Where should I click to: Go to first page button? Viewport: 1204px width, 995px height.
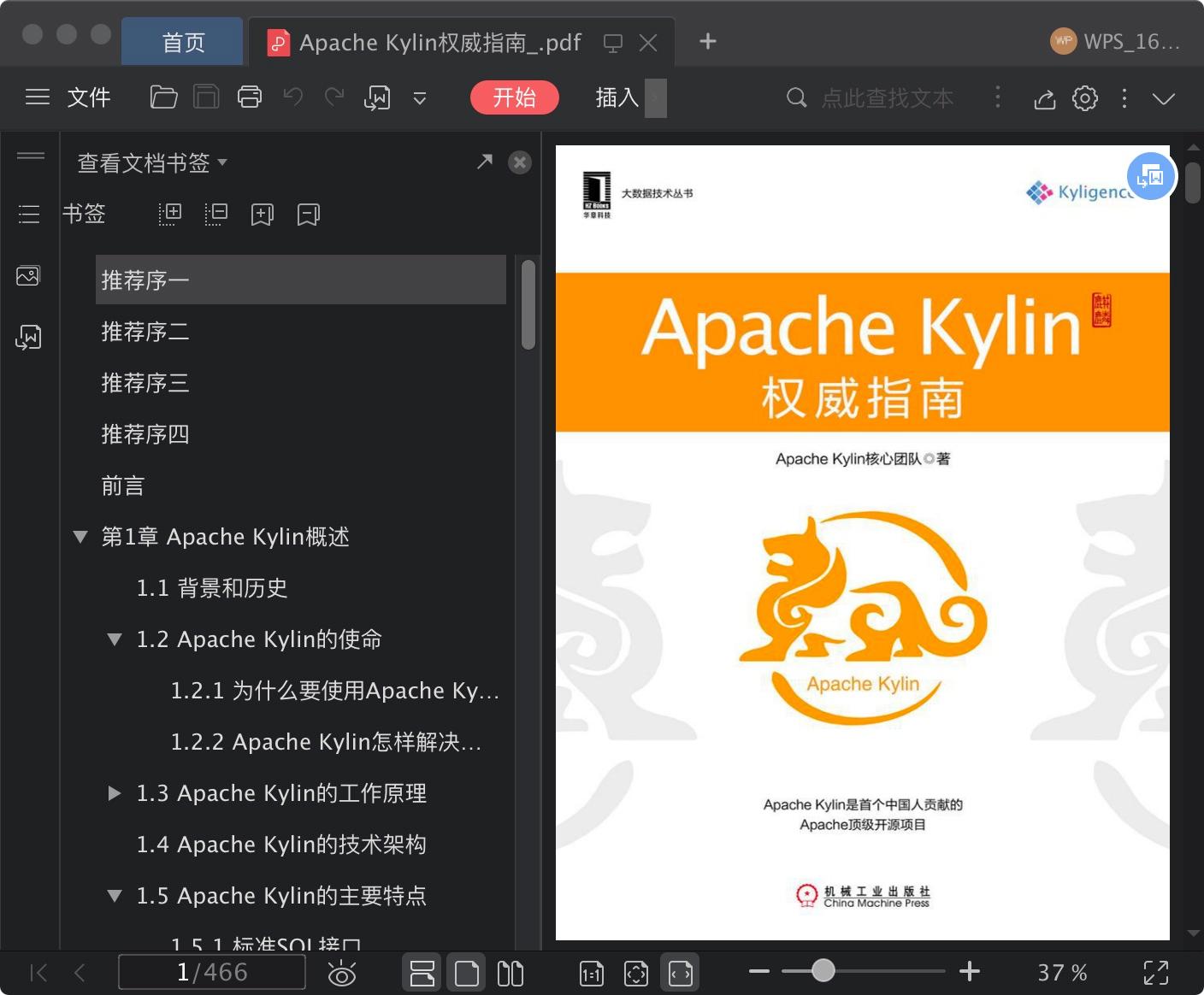tap(38, 972)
